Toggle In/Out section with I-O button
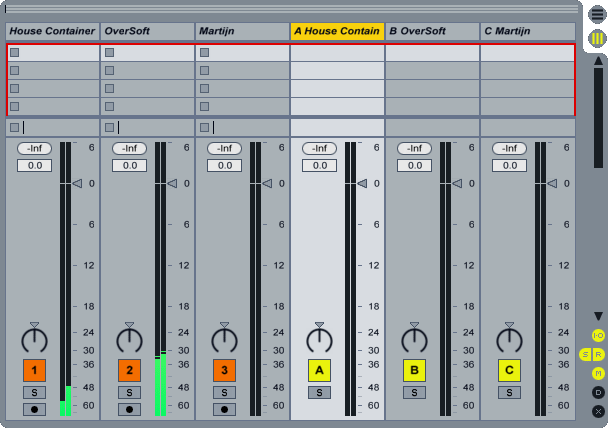608x428 pixels. point(598,335)
